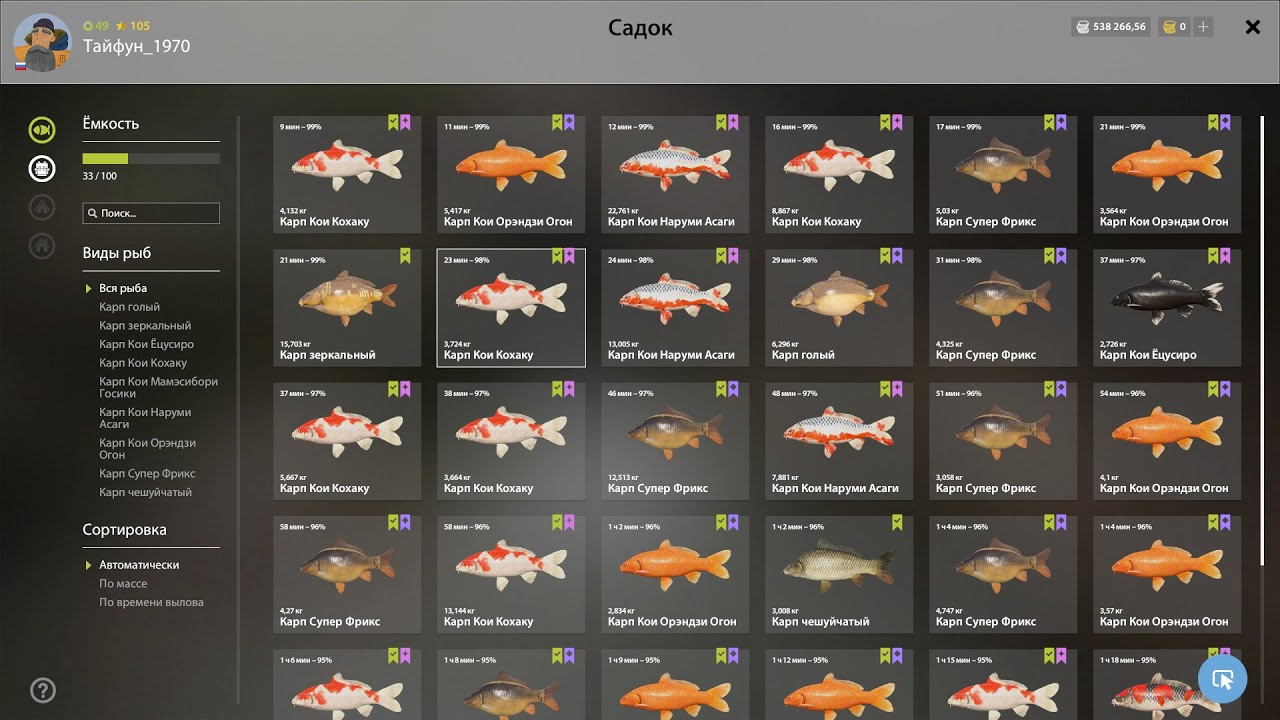The height and width of the screenshot is (720, 1280).
Task: Select the 22,761 кг Карп Кои Наруми Асаги
Action: tap(675, 175)
